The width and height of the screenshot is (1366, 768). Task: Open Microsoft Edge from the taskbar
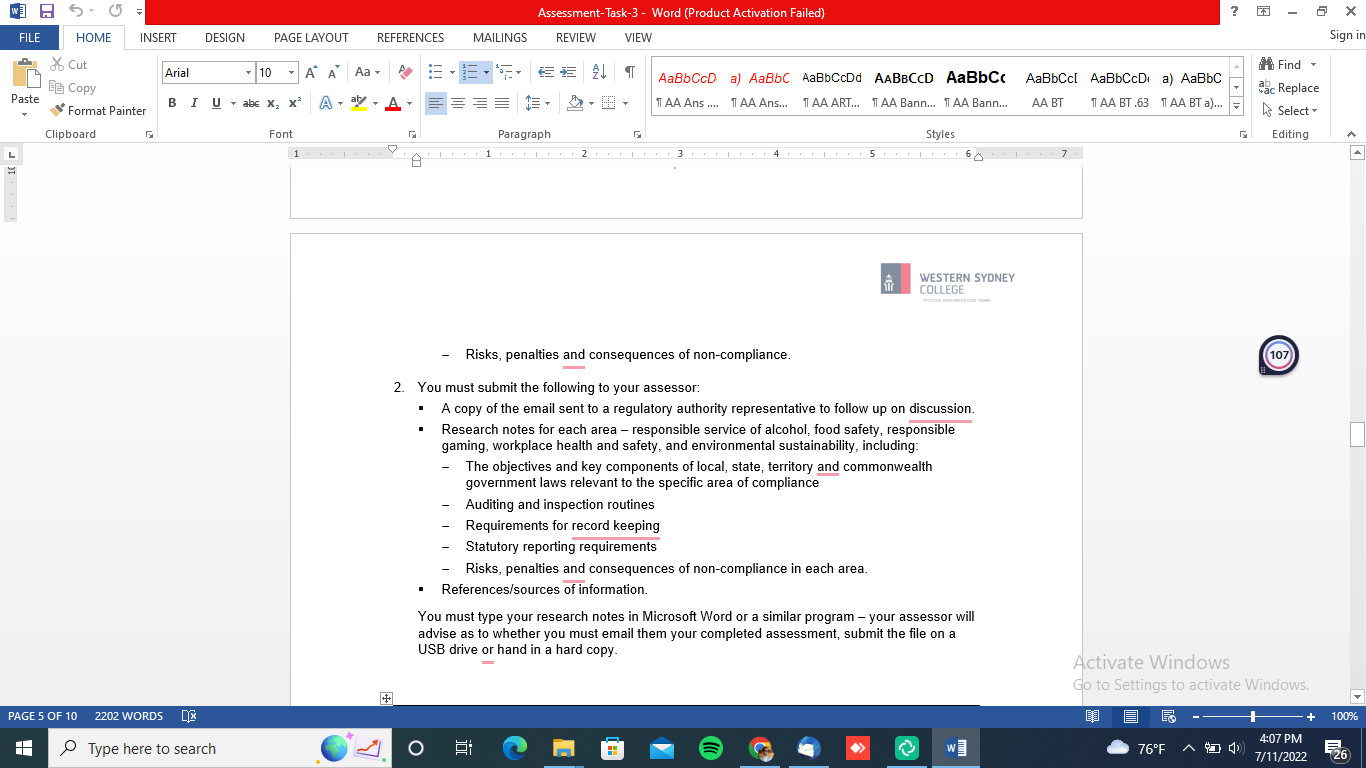pos(515,748)
